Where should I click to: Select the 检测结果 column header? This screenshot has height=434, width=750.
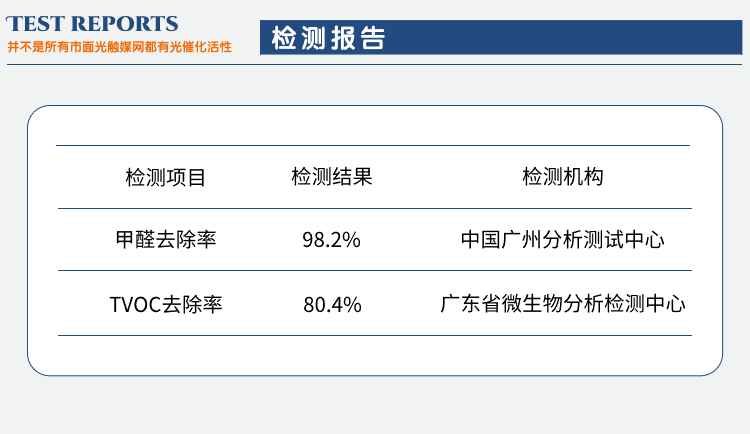(x=332, y=178)
